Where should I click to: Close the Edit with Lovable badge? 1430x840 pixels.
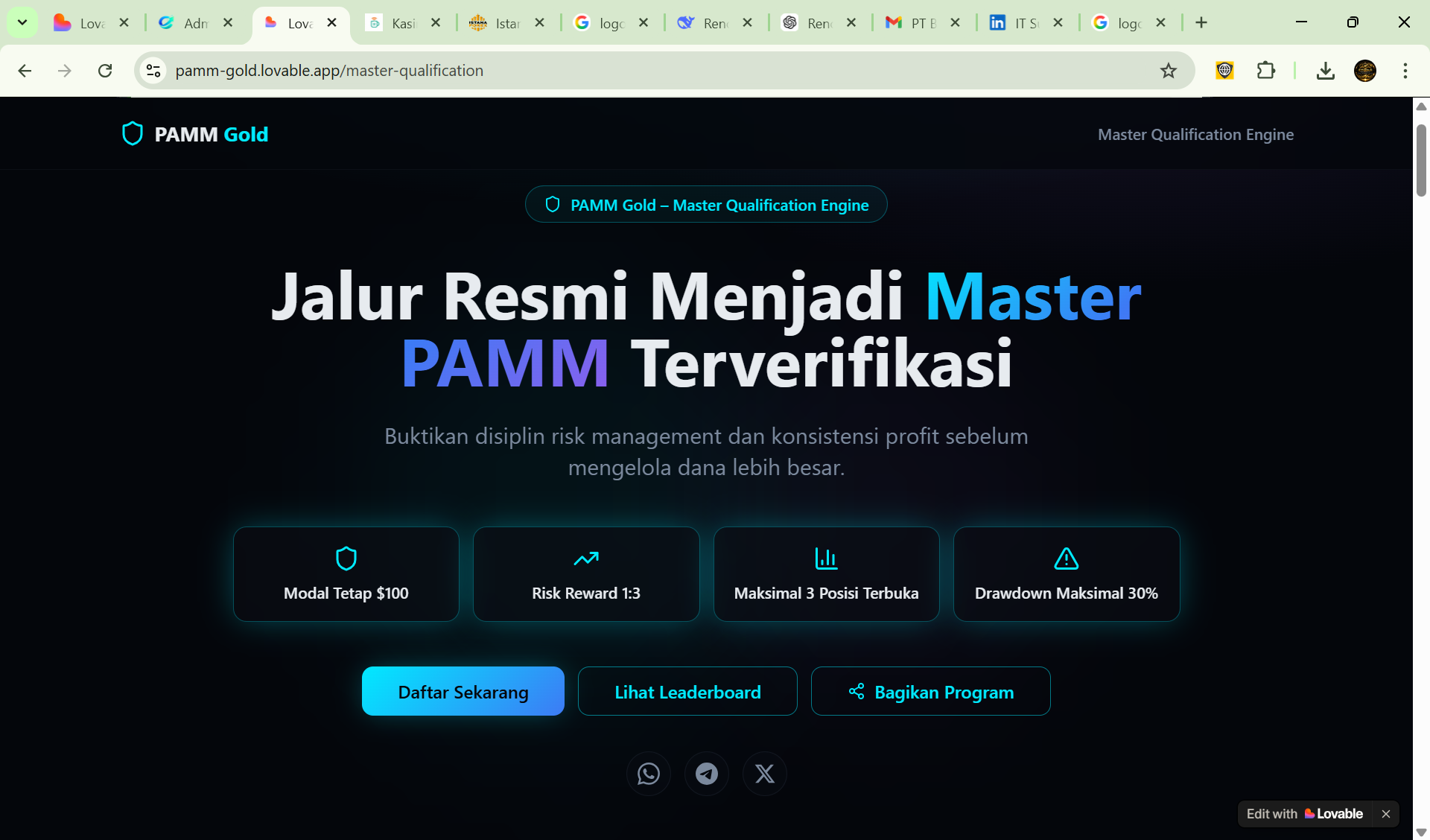(1386, 814)
